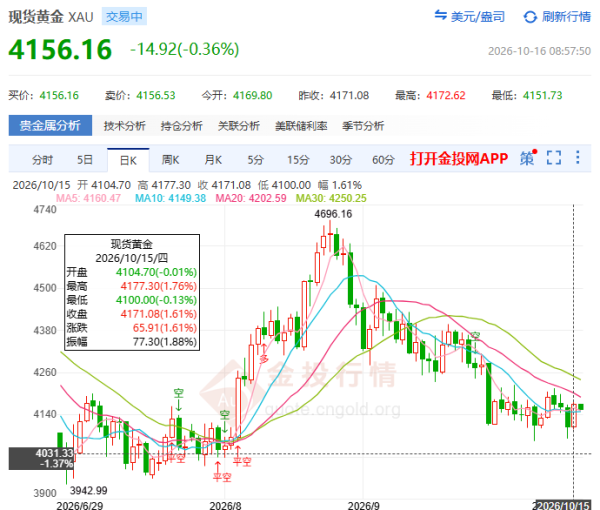600x510 pixels.
Task: Open the three-dot more options menu
Action: (x=577, y=157)
